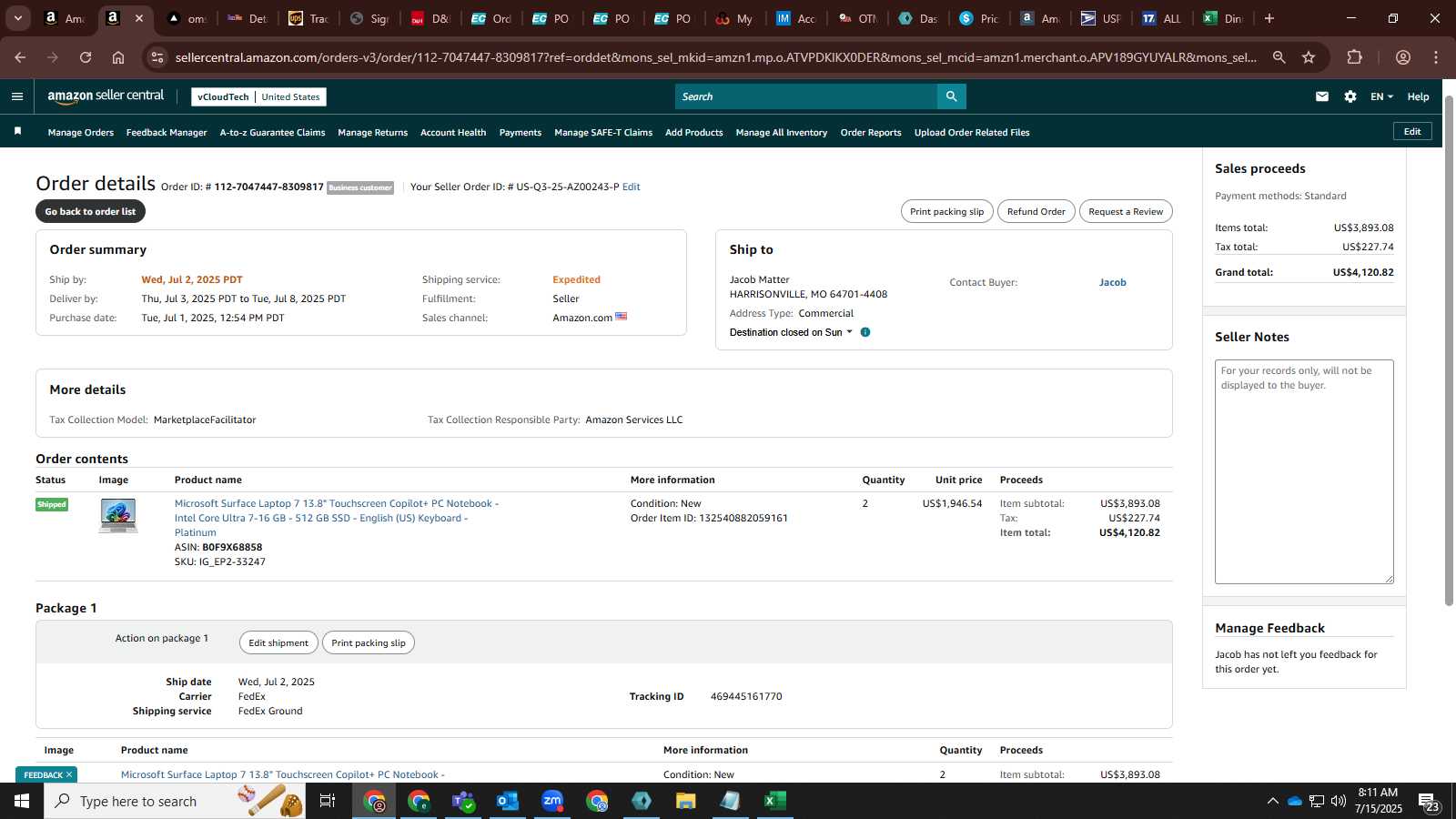
Task: Open Upload Order Related Files
Action: pos(972,133)
